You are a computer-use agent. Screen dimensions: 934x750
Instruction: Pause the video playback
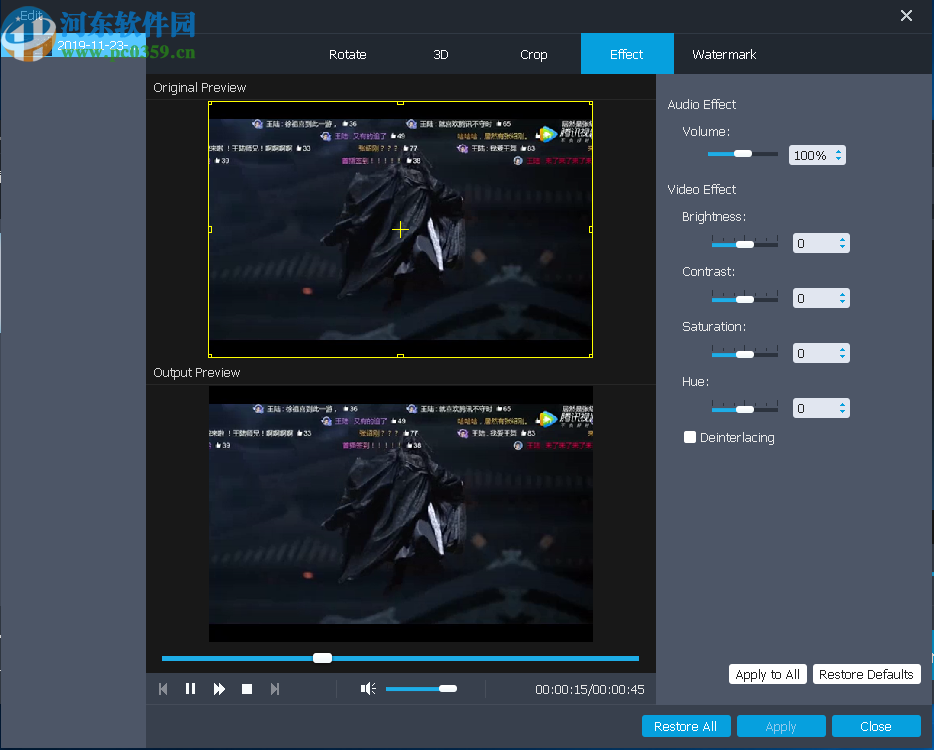(x=191, y=688)
